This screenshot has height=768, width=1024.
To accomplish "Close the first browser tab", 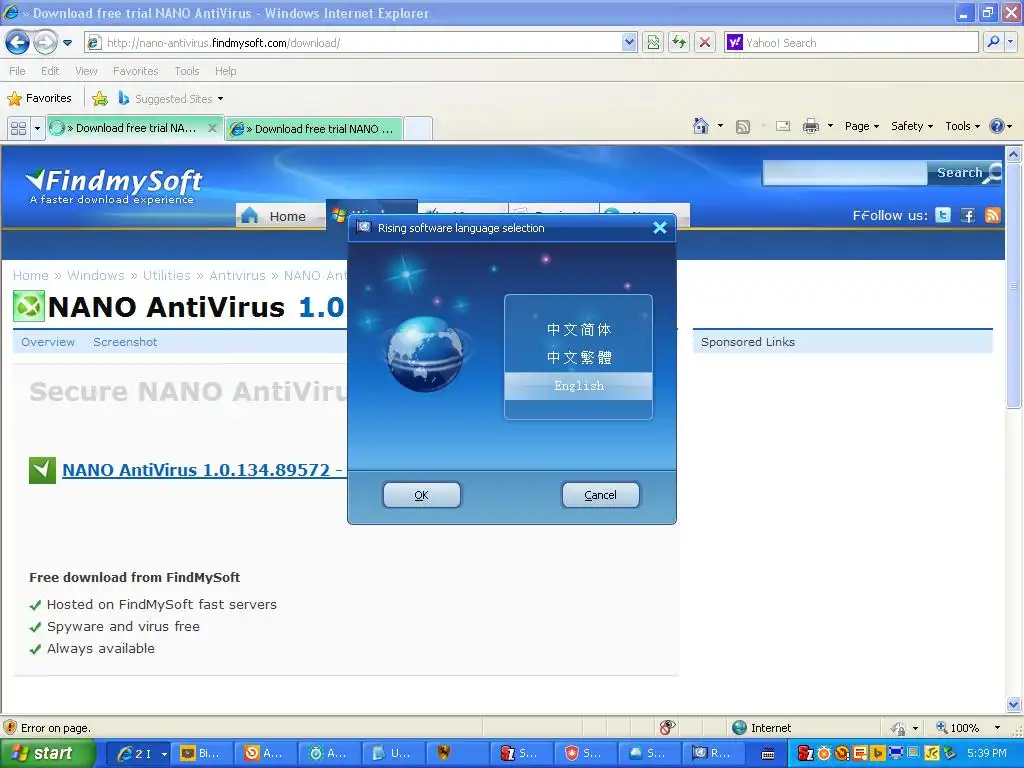I will 212,129.
